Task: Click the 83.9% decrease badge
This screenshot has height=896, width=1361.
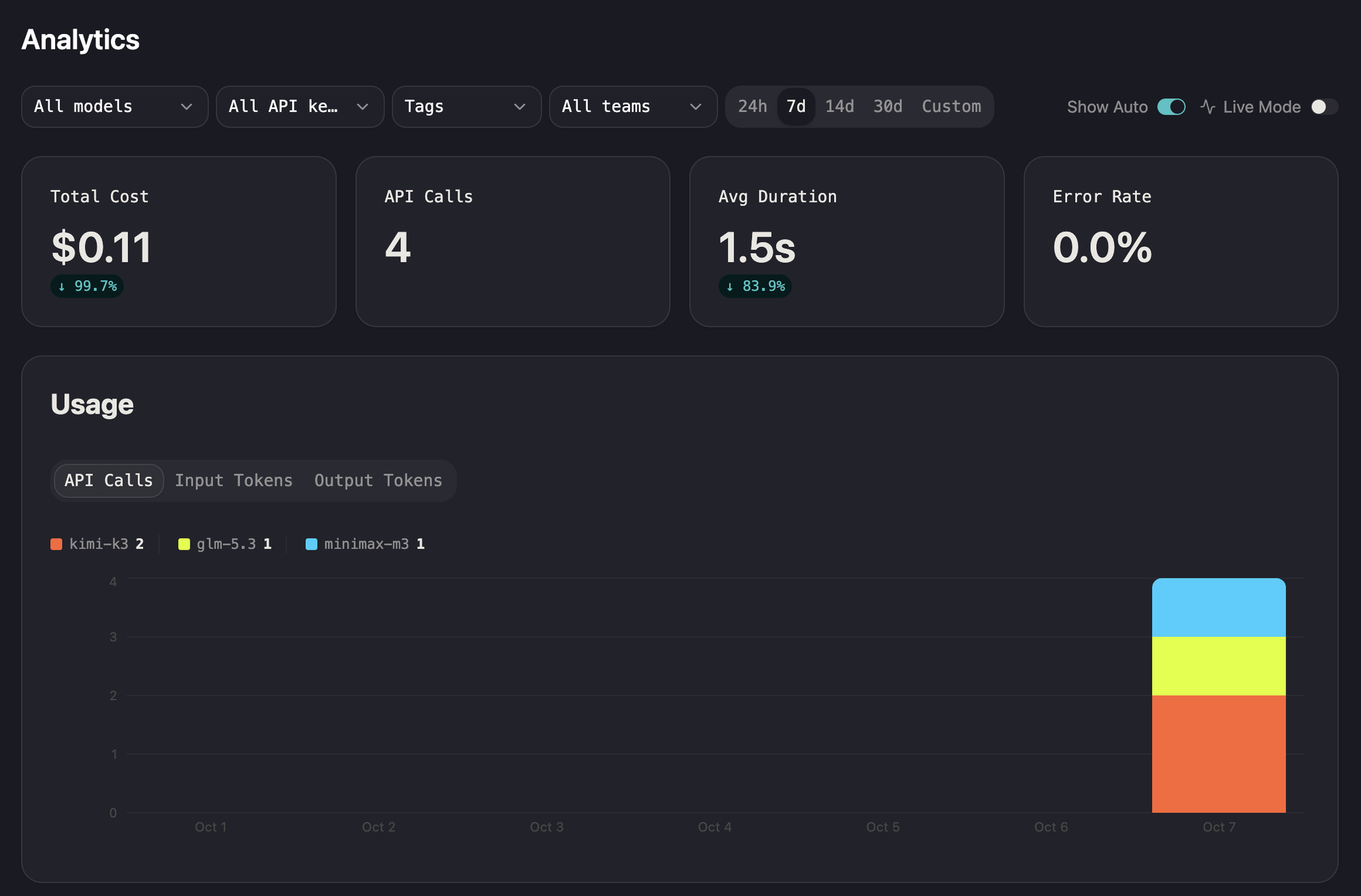Action: (x=755, y=286)
